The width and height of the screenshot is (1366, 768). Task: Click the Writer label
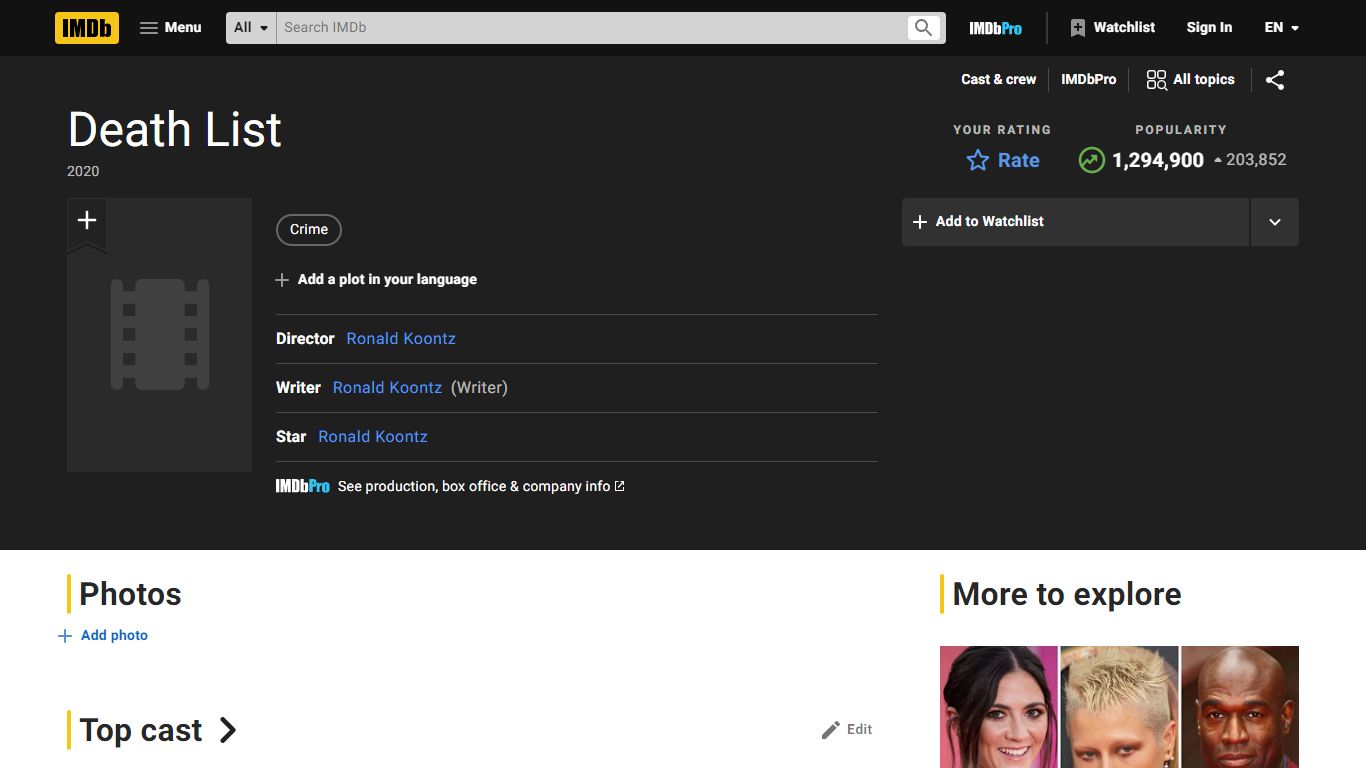[298, 388]
